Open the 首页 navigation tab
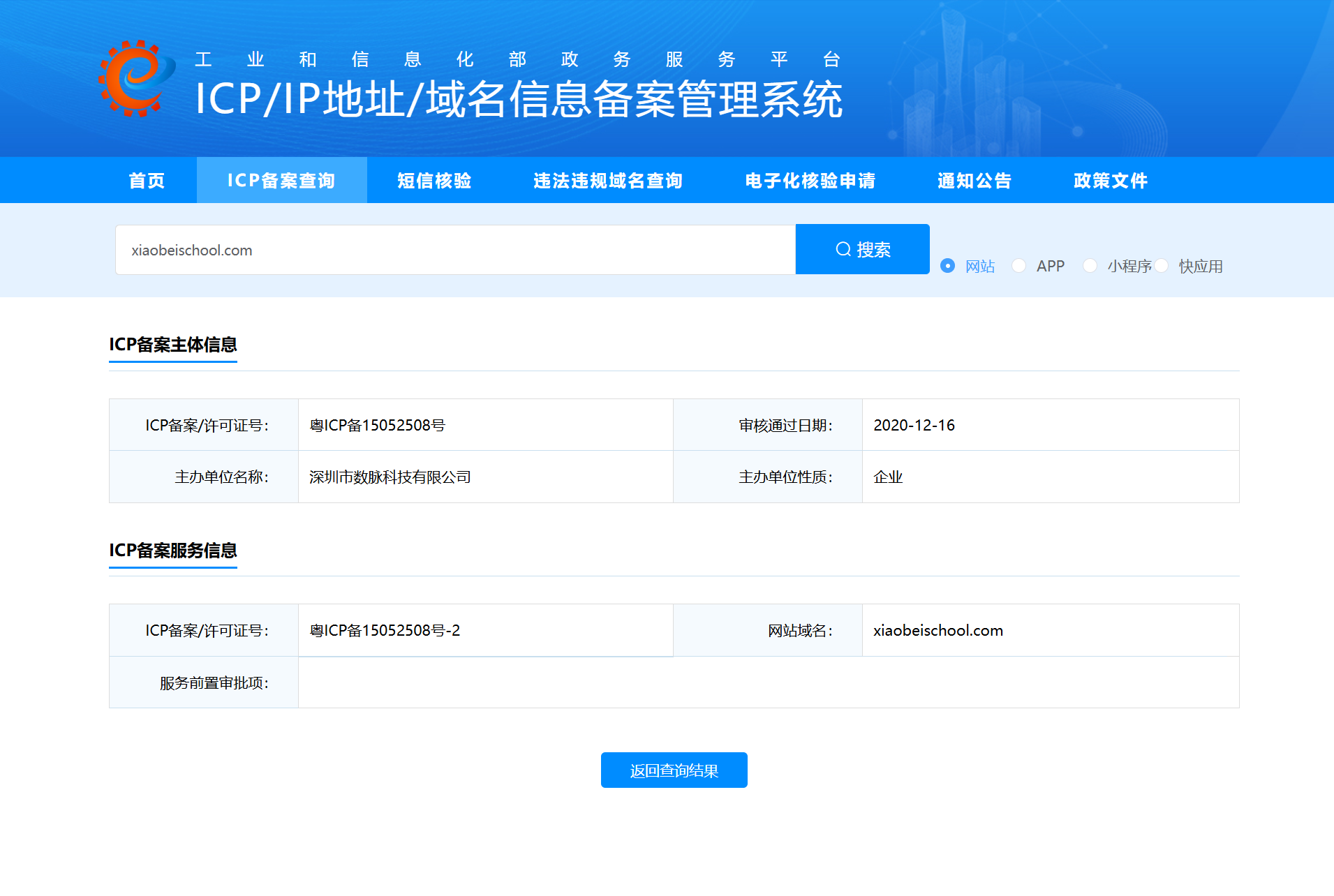Viewport: 1334px width, 896px height. [147, 180]
